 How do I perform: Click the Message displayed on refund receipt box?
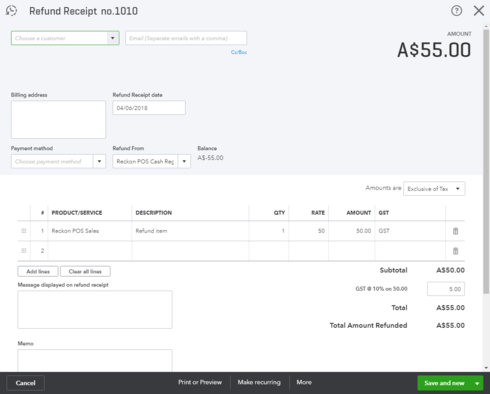coord(95,309)
